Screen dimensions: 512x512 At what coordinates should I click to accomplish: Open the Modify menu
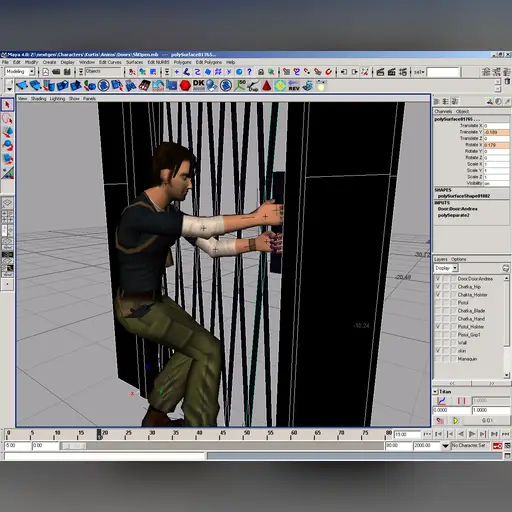coord(31,62)
